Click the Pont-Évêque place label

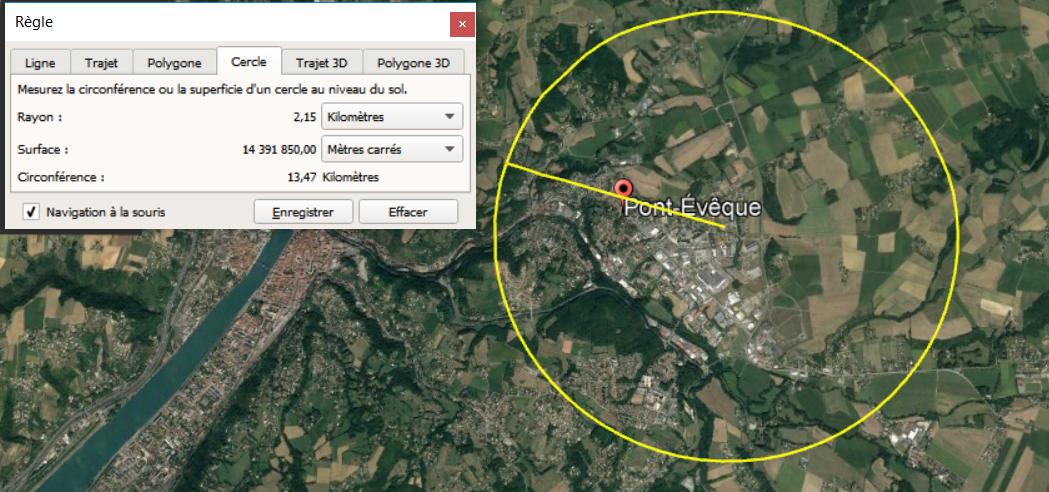click(x=692, y=208)
